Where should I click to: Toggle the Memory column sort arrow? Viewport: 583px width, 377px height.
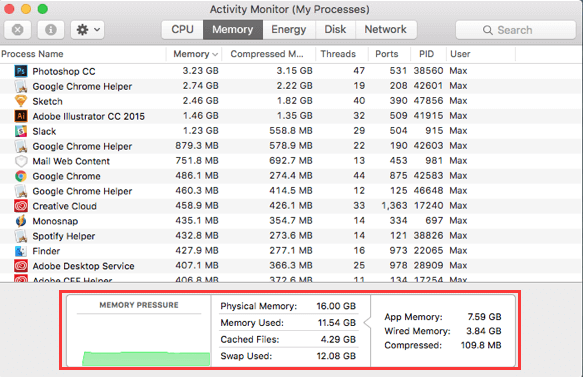click(215, 54)
